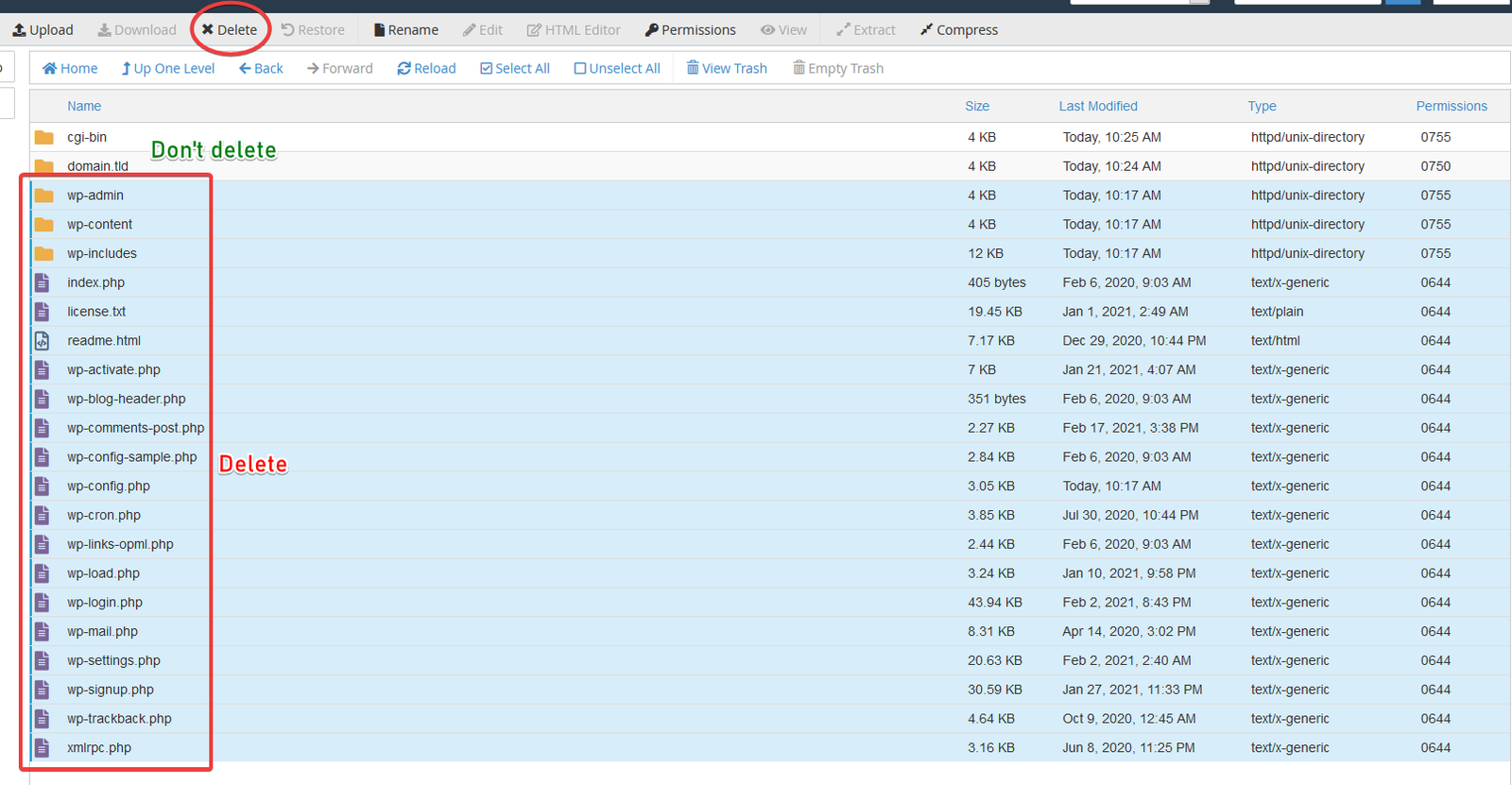Click the cgi-bin folder icon
Image resolution: width=1512 pixels, height=785 pixels.
coord(43,137)
